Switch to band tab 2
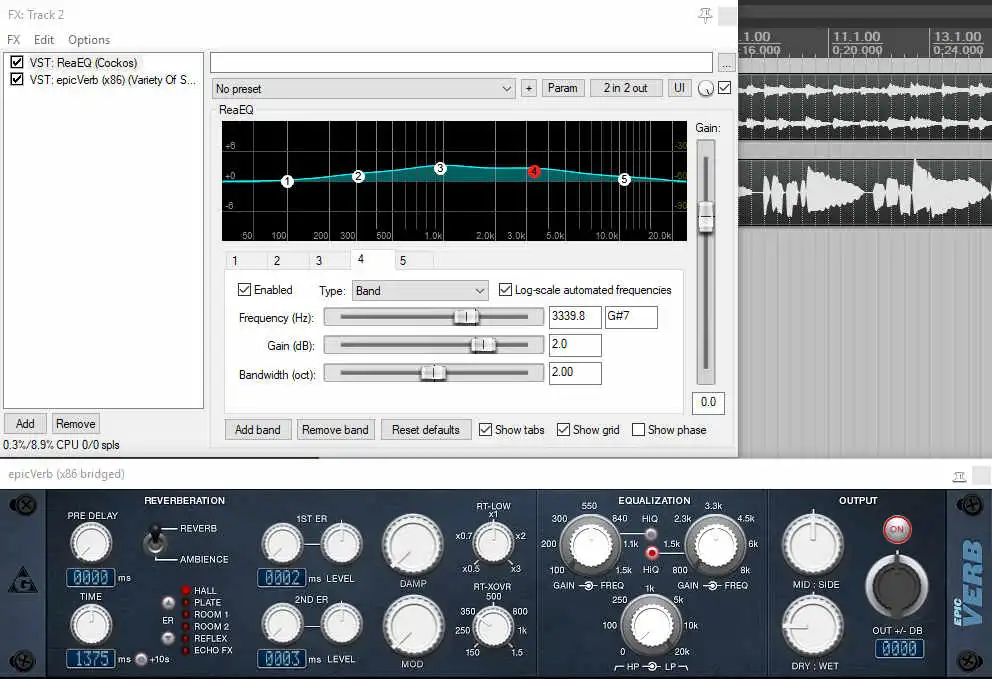The width and height of the screenshot is (992, 679). pos(288,261)
